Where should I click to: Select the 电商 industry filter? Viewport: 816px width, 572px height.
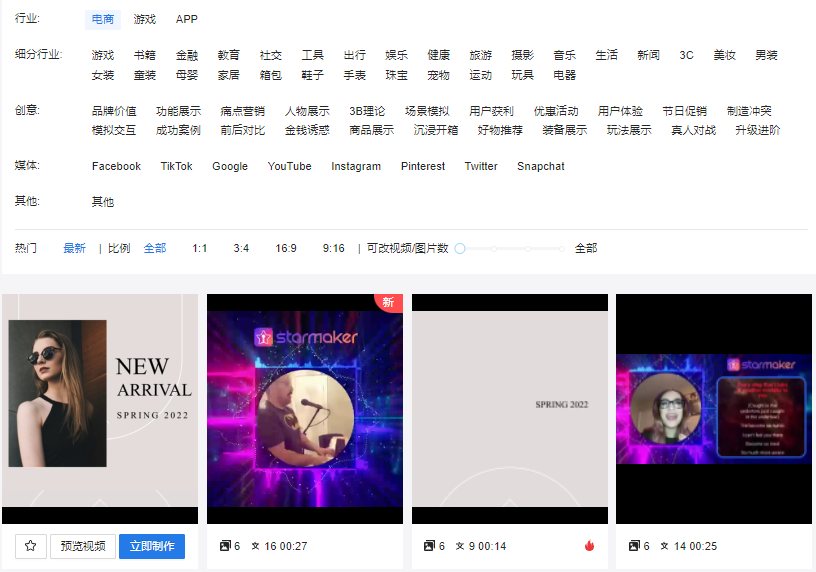click(x=103, y=19)
